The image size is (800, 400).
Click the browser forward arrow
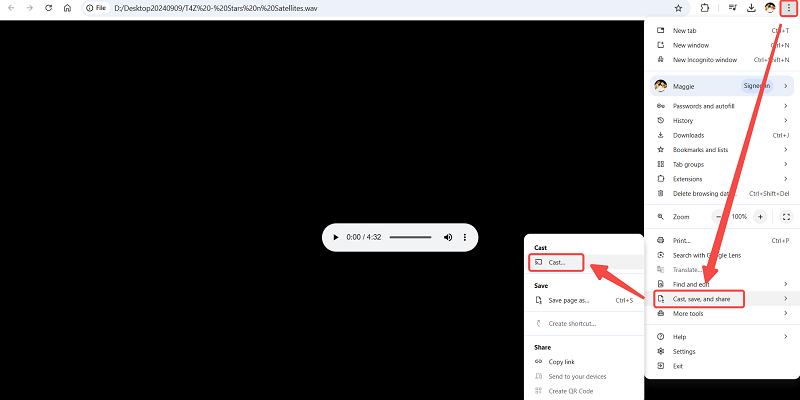30,8
